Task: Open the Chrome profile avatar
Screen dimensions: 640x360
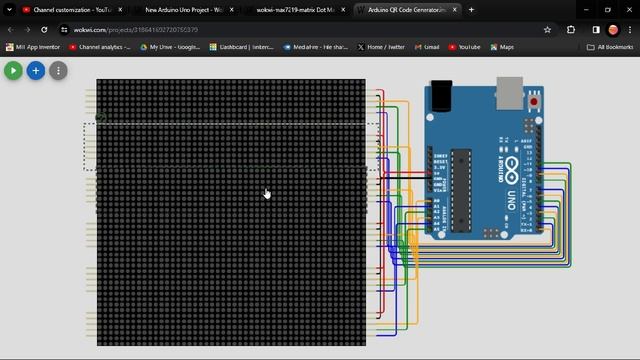Action: [613, 30]
